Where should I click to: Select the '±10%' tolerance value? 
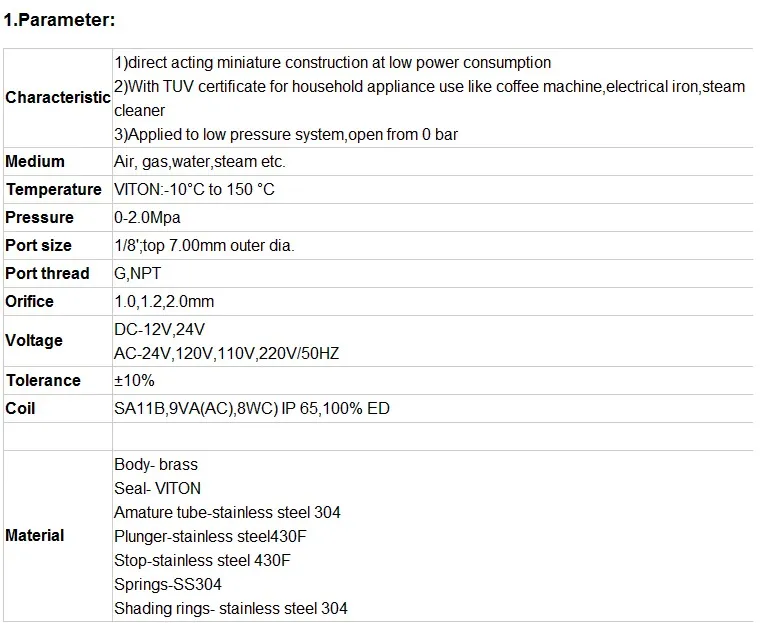tap(134, 381)
